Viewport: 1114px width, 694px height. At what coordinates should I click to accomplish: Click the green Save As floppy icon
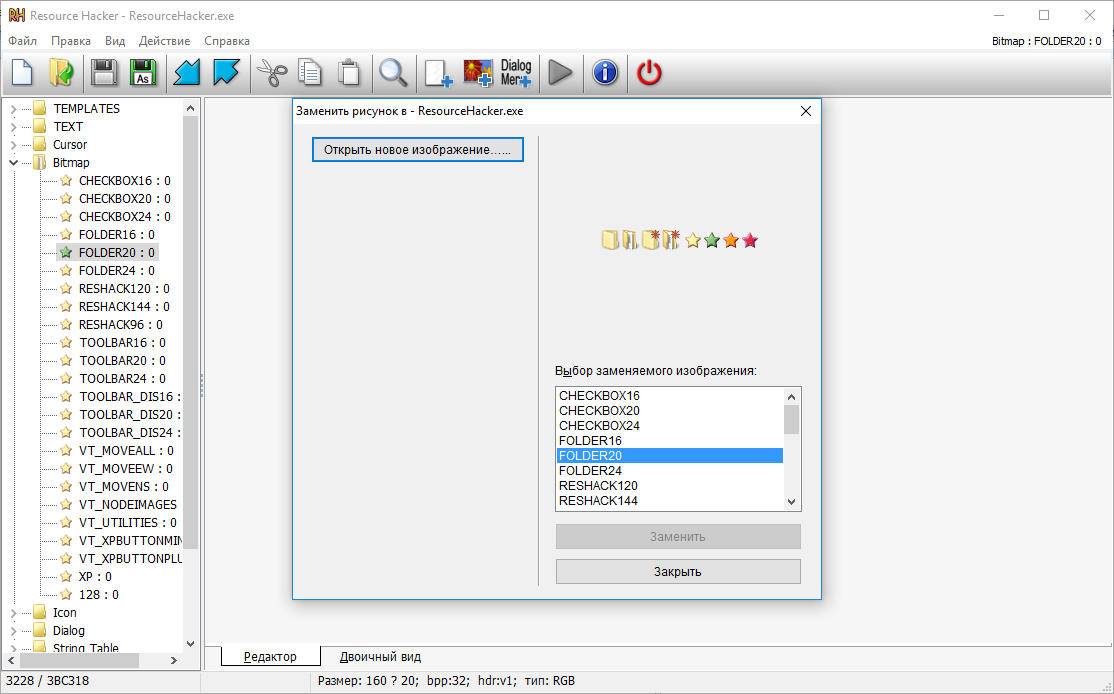(x=143, y=72)
